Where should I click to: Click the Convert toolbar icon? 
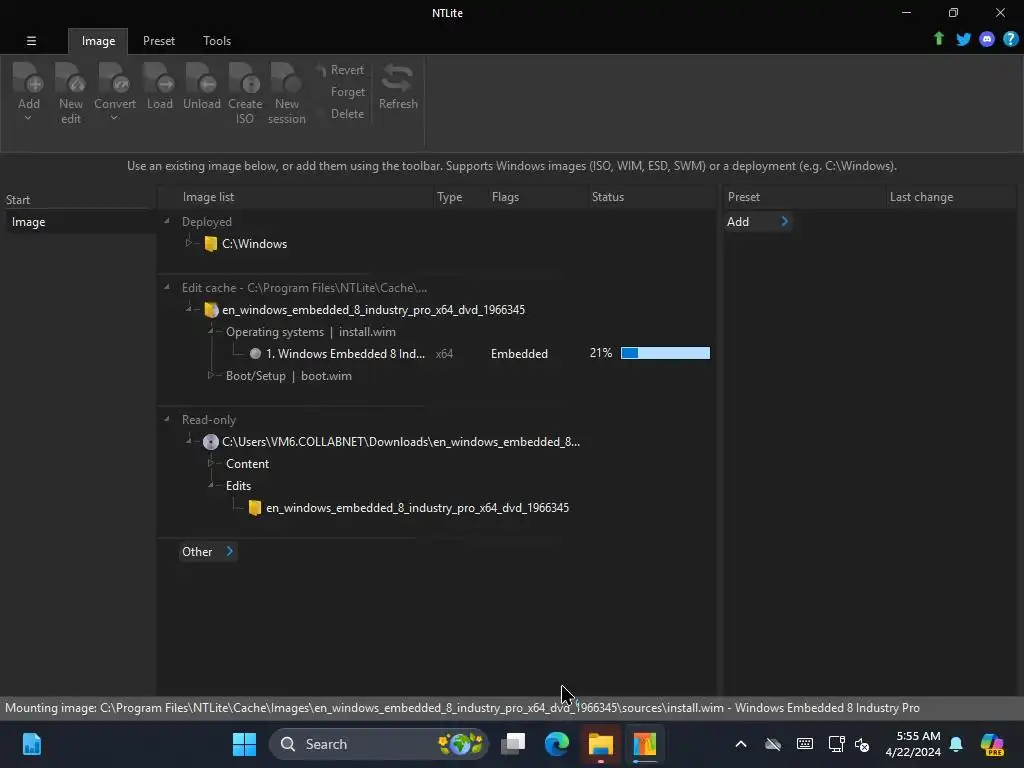(114, 78)
